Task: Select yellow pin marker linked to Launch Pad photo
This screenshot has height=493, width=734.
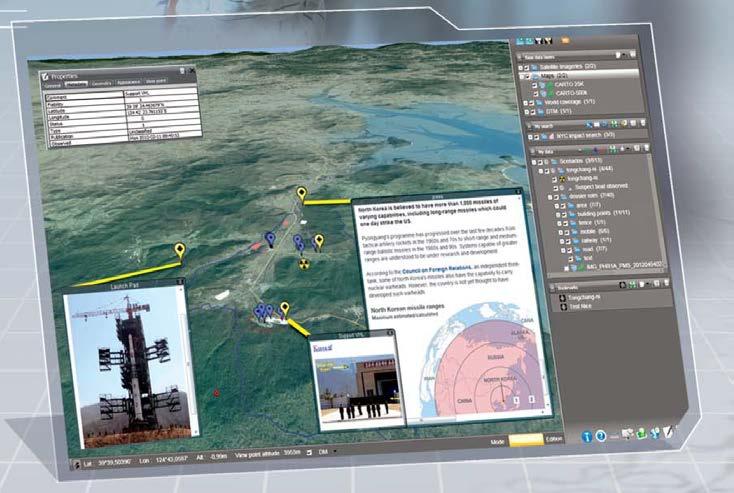Action: [x=180, y=250]
